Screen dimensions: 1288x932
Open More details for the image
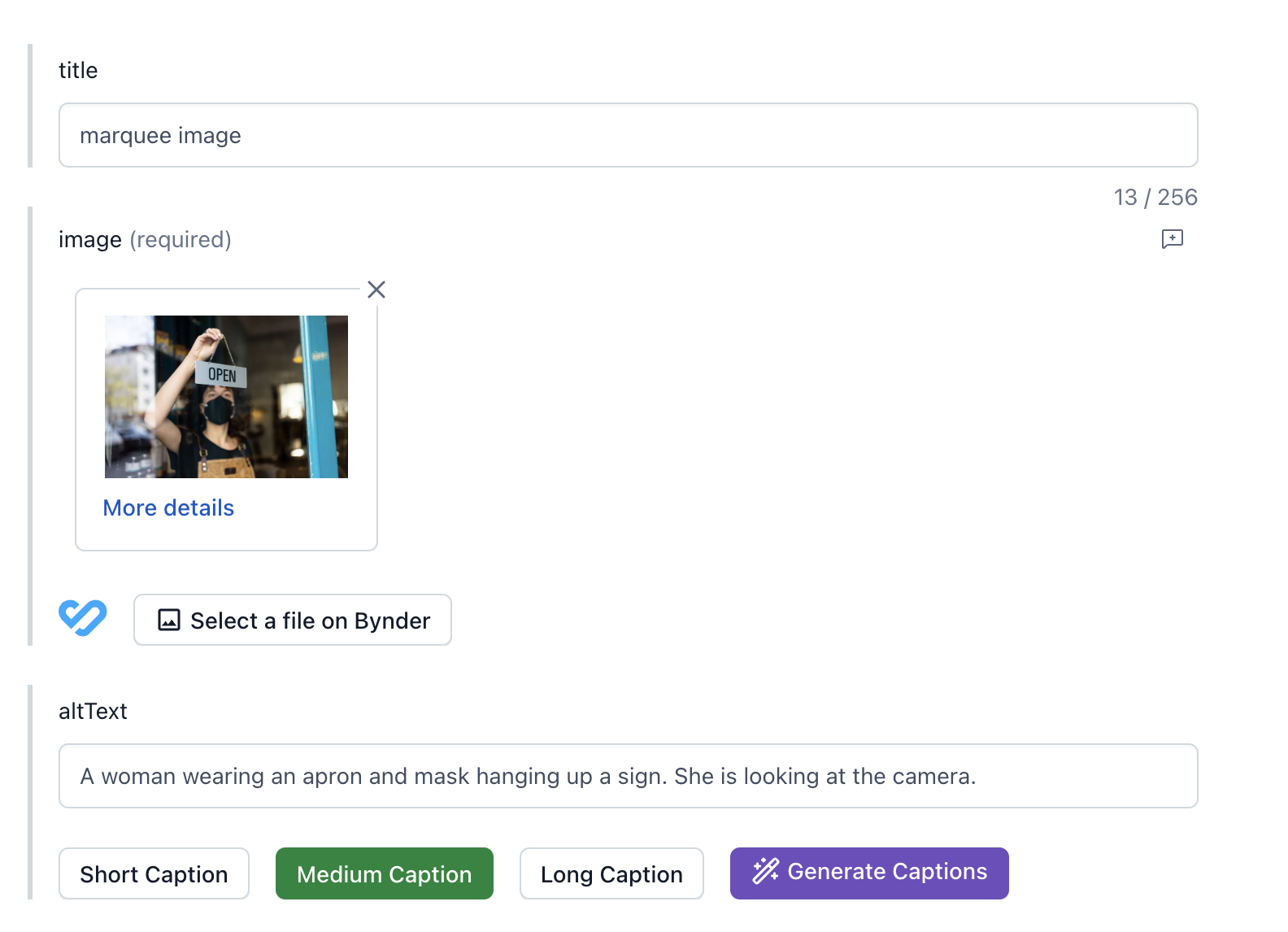[x=168, y=508]
